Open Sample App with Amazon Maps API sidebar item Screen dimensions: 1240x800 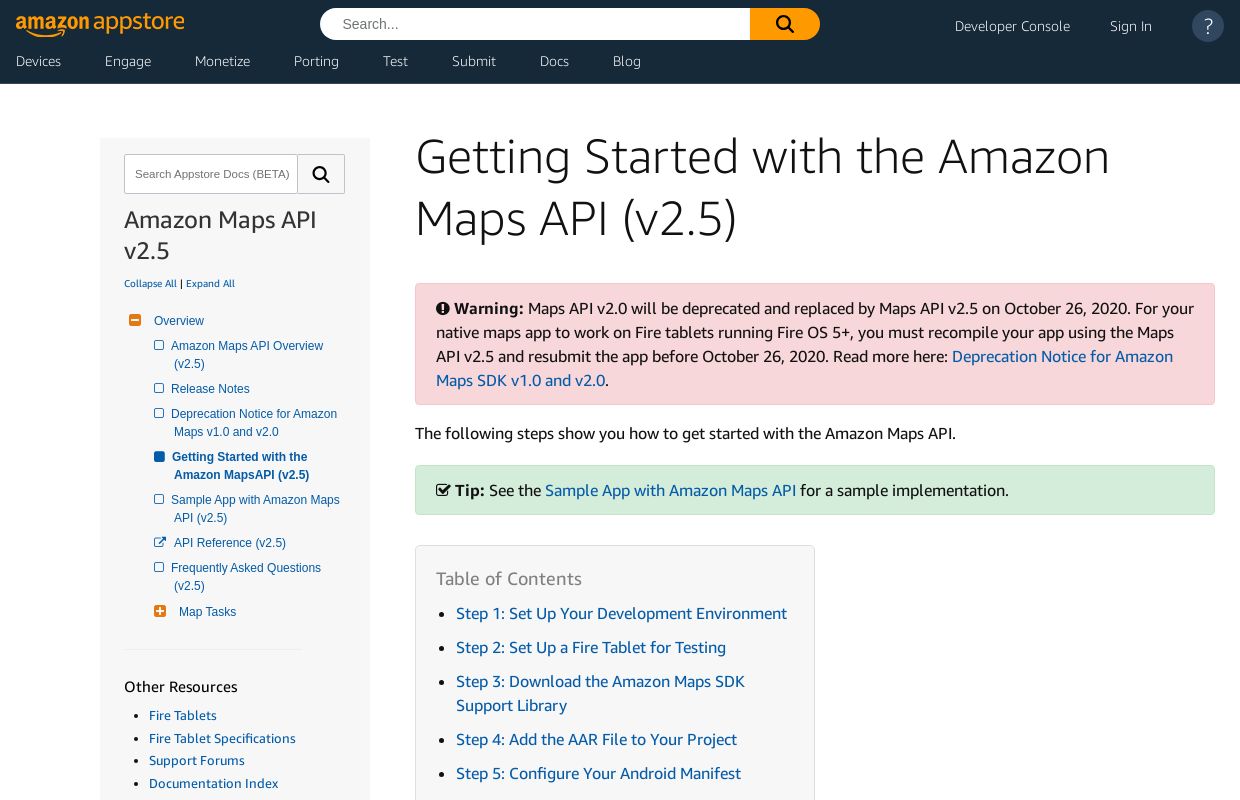255,509
